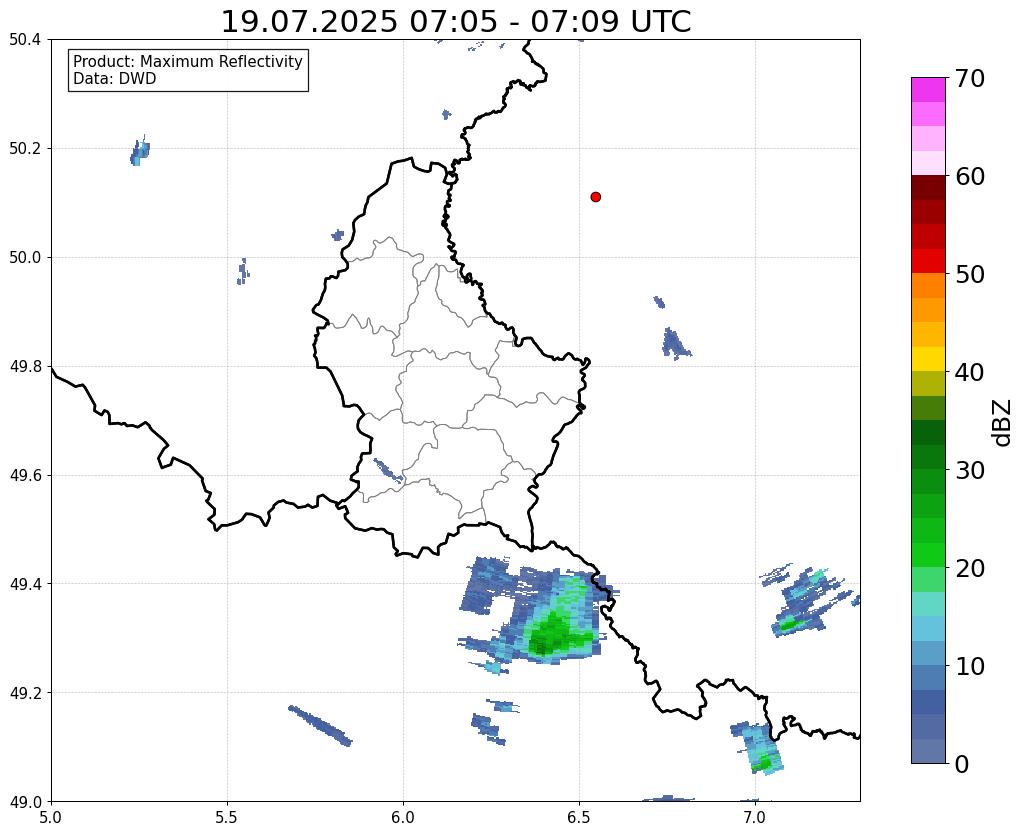Click the 5.5 longitude axis label
The image size is (1023, 834).
click(227, 818)
